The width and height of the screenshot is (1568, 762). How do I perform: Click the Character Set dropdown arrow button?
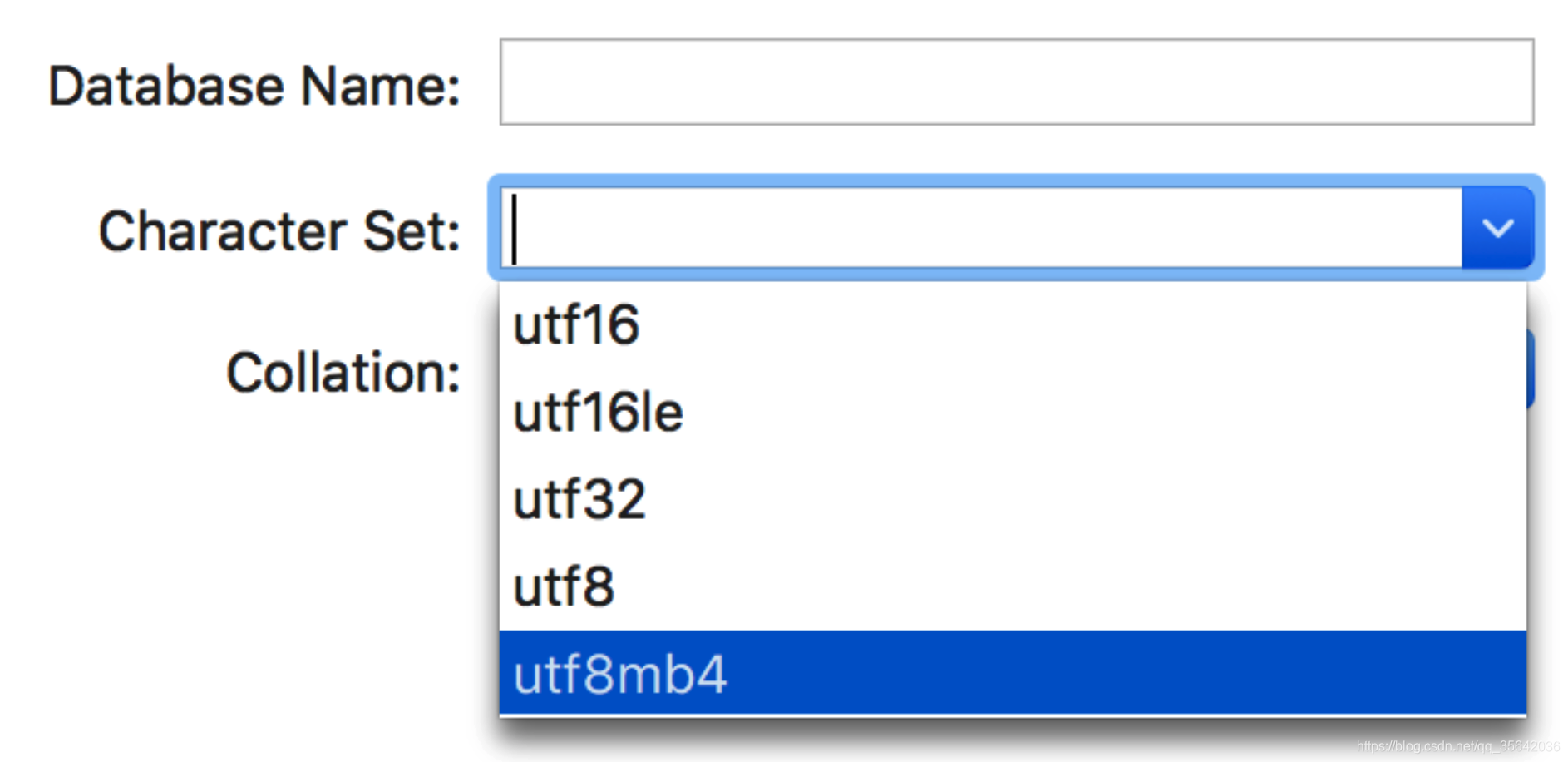1497,228
